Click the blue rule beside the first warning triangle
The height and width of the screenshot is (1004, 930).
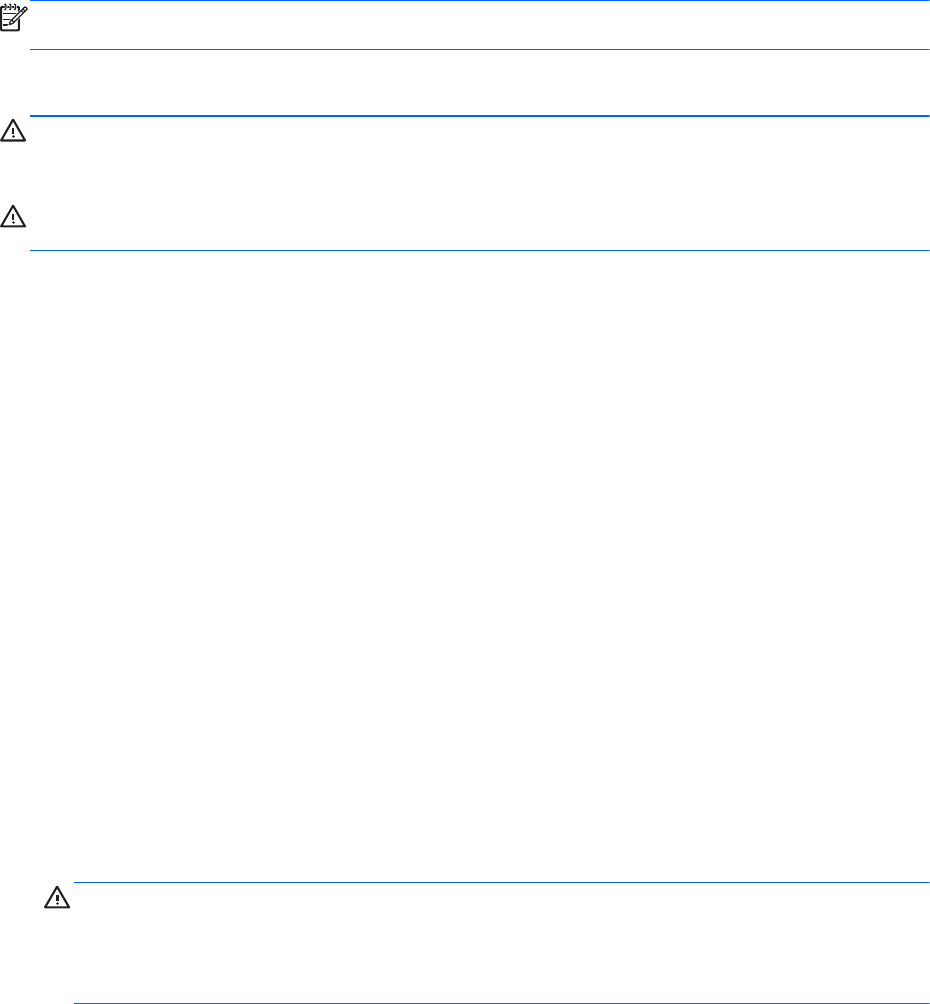[x=478, y=117]
